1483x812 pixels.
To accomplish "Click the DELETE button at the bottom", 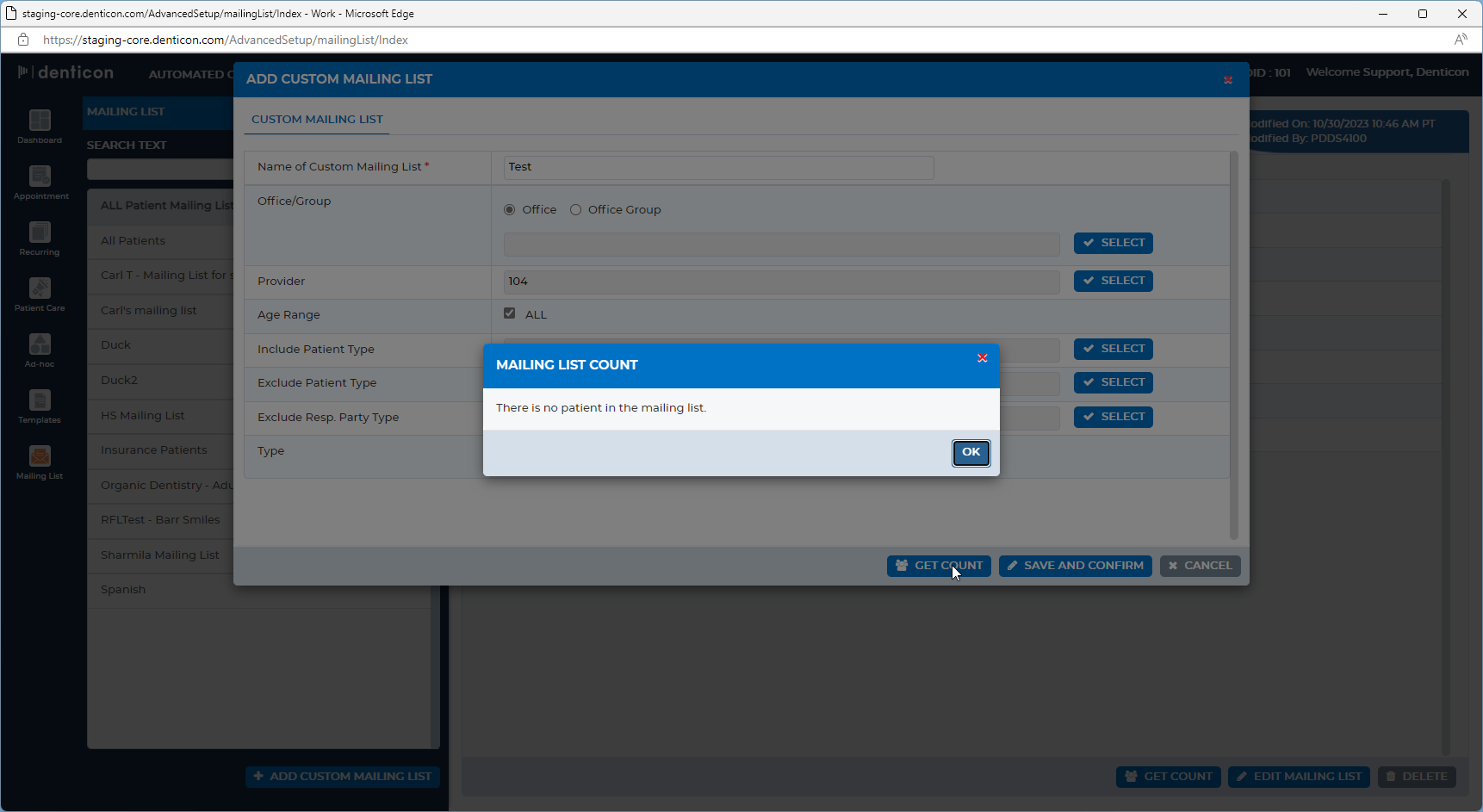I will pyautogui.click(x=1417, y=777).
